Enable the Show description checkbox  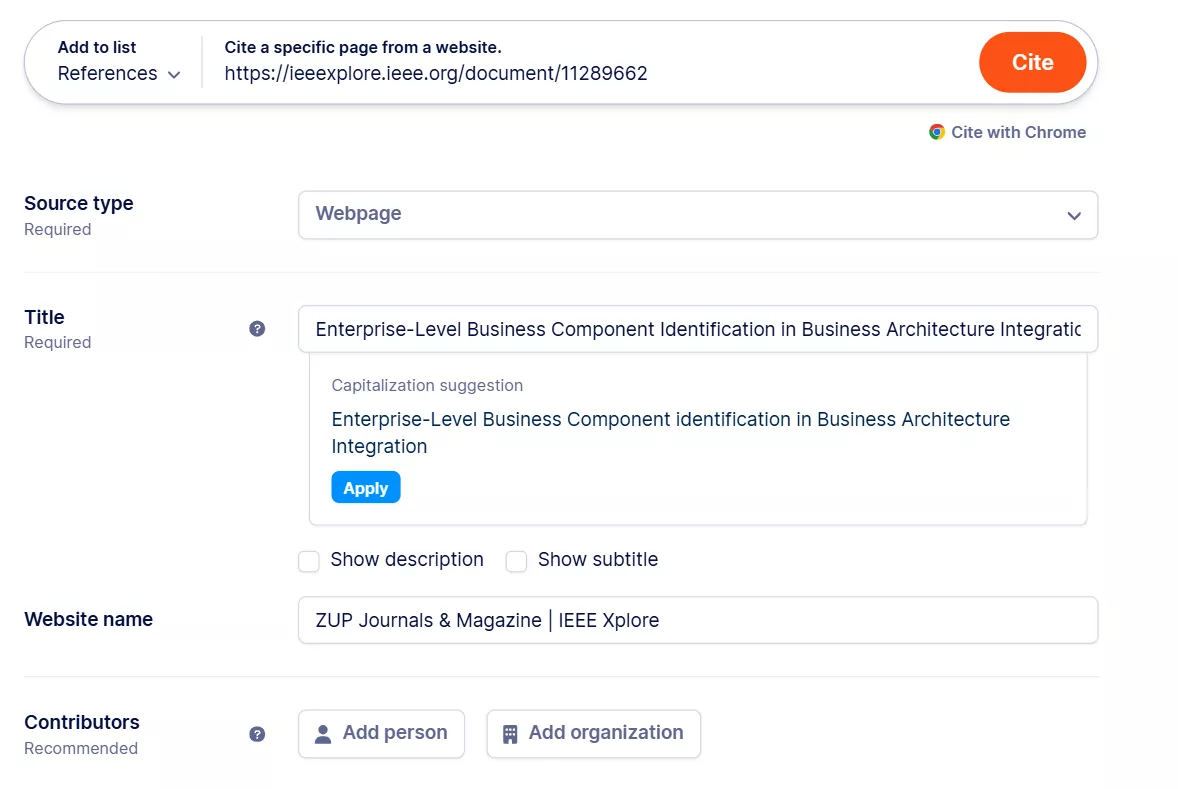coord(309,561)
